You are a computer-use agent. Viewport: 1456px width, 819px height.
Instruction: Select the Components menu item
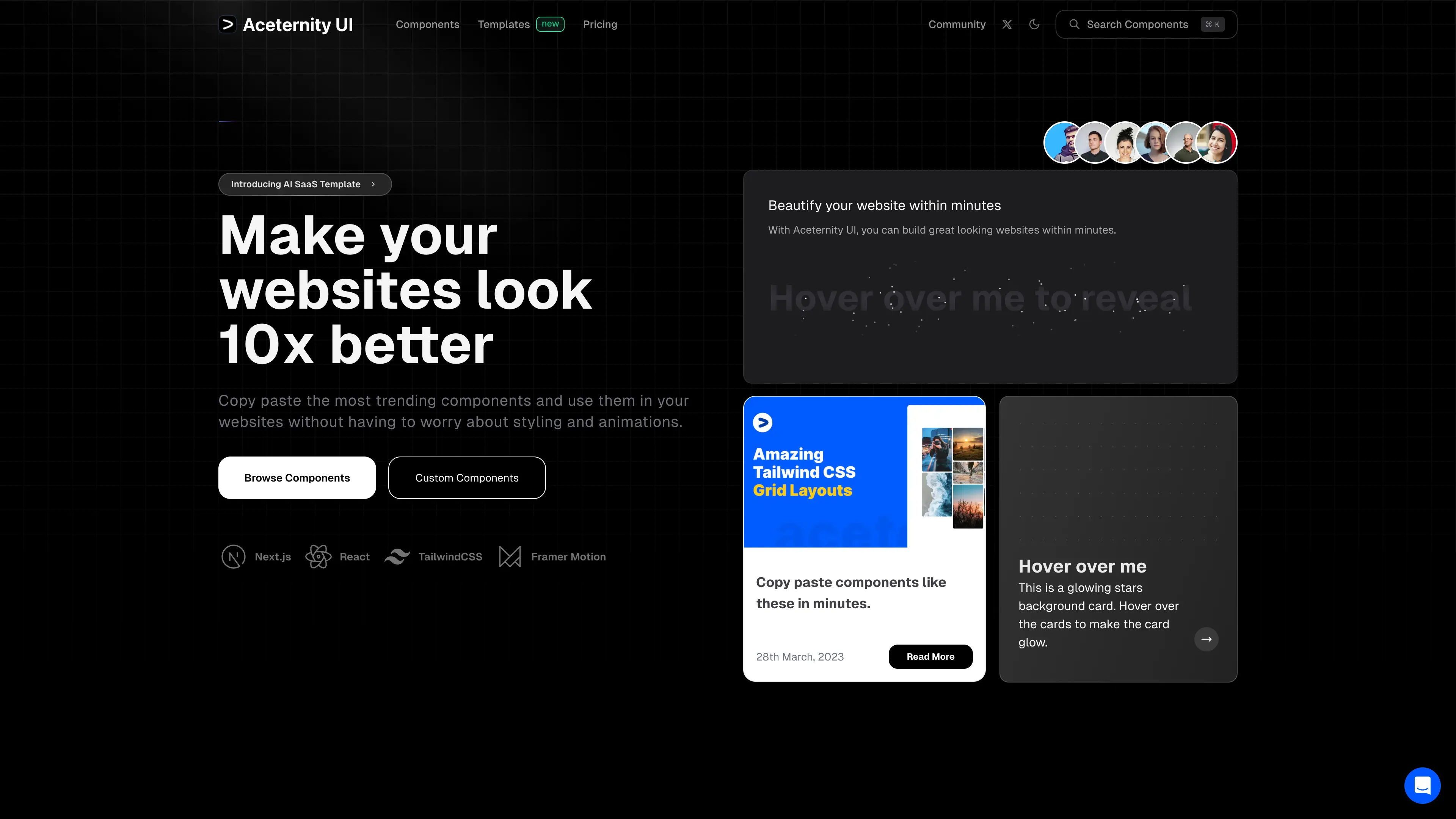pyautogui.click(x=427, y=24)
